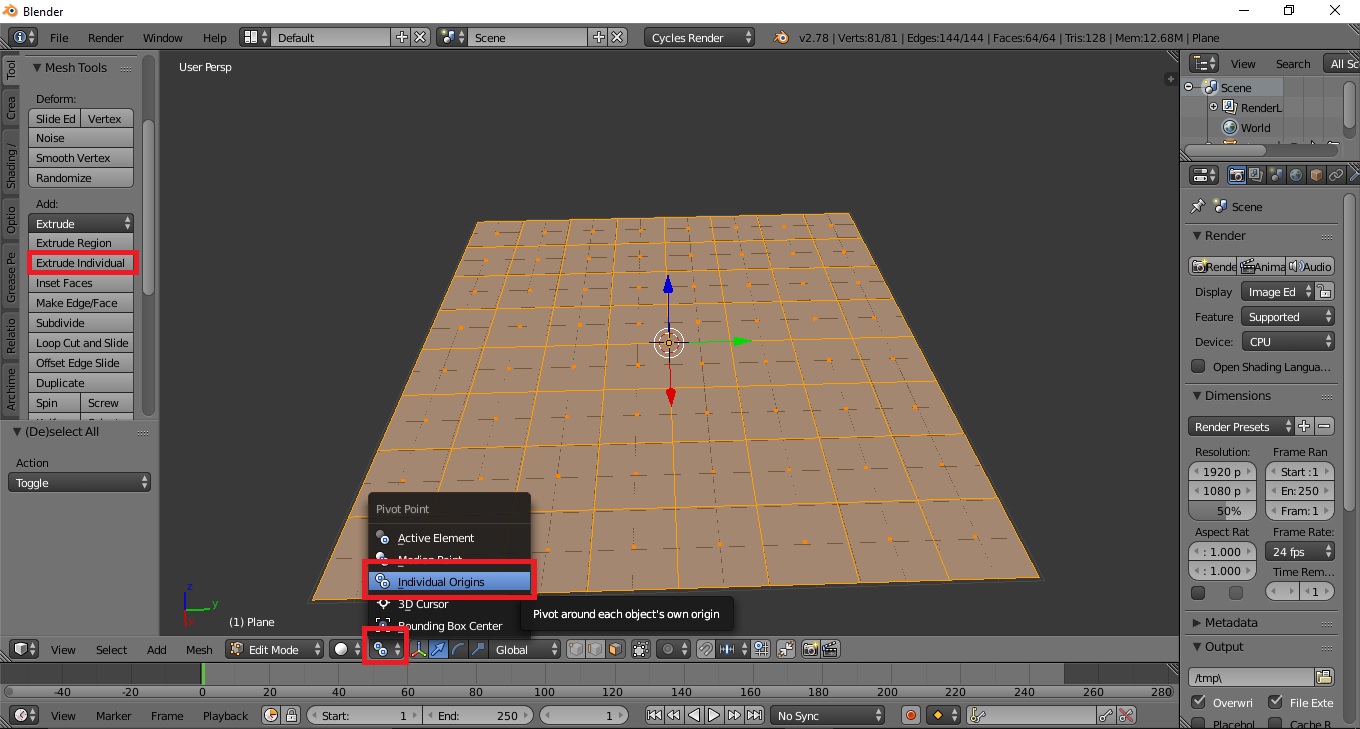Click the record auto-keyframe red button

point(911,715)
